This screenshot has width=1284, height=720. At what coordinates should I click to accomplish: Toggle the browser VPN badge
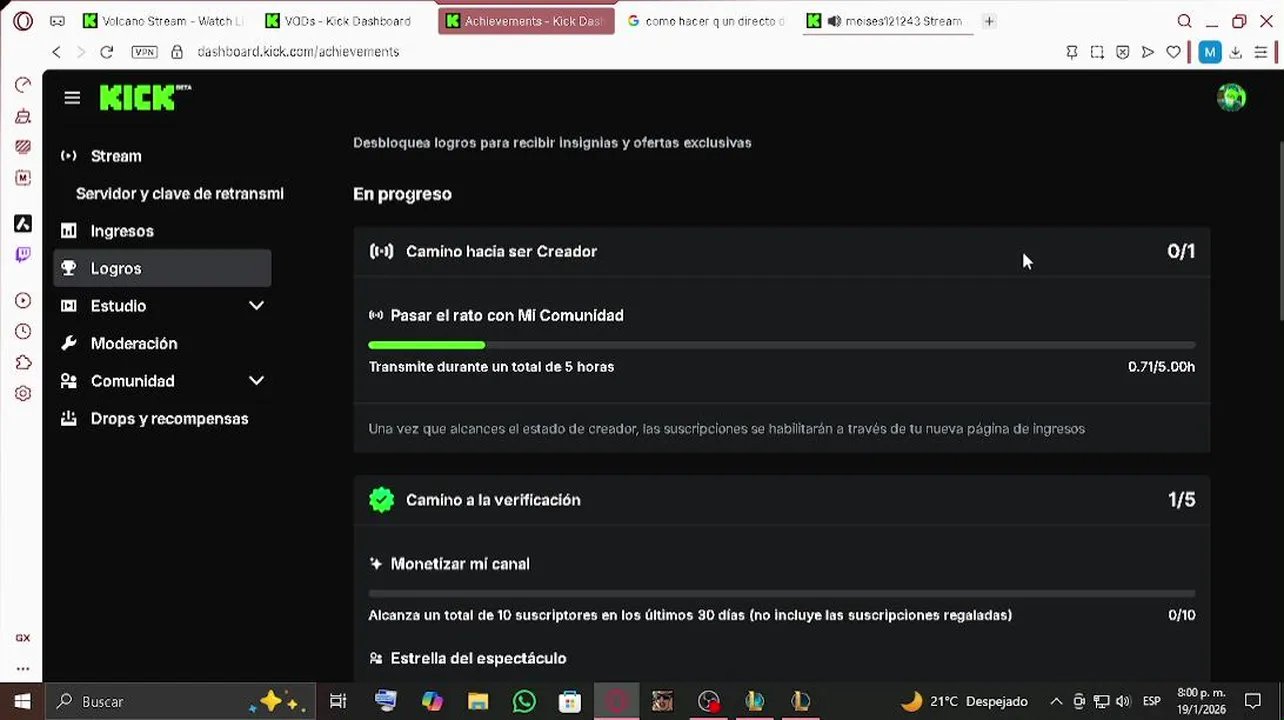(144, 52)
